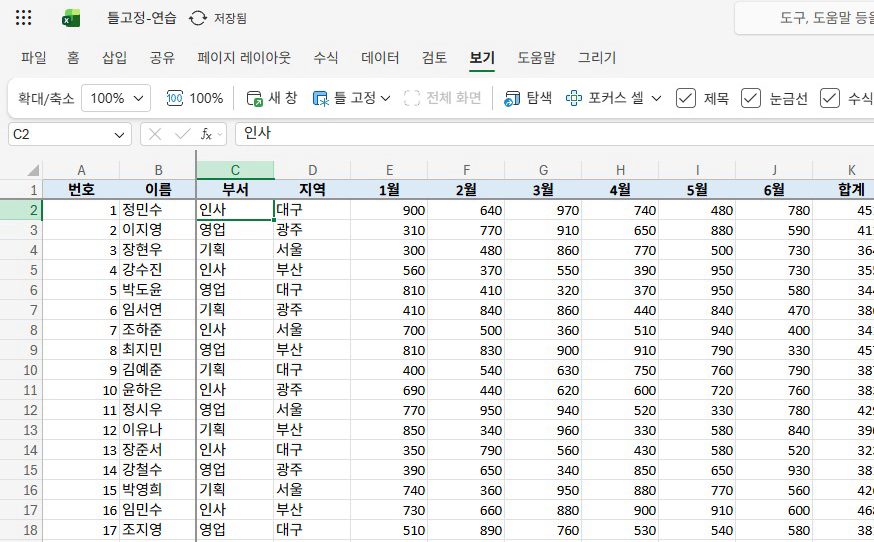Toggle the 수식 formula bar checkbox
Viewport: 874px width, 542px height.
pos(830,98)
